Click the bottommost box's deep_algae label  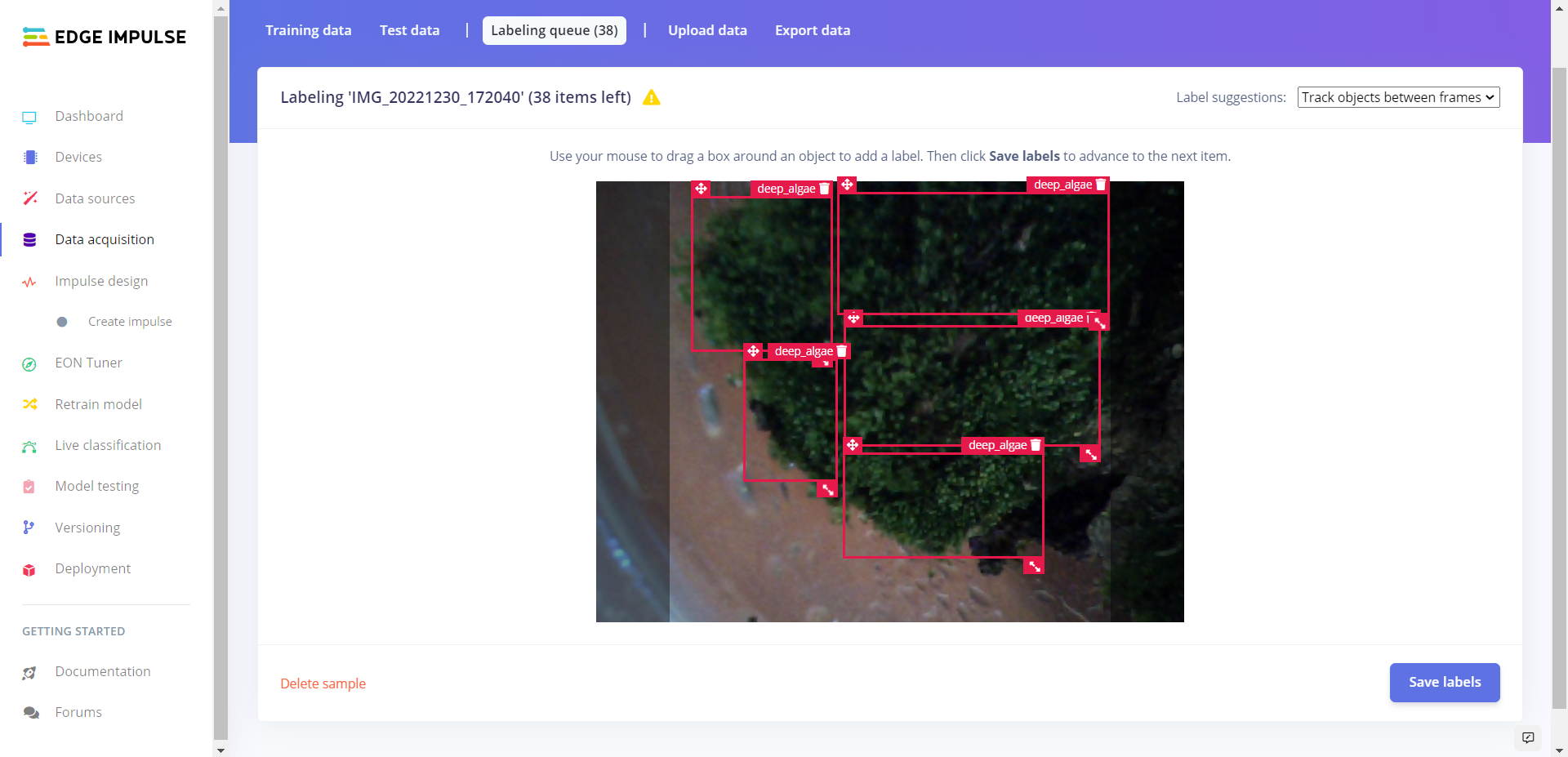click(998, 445)
